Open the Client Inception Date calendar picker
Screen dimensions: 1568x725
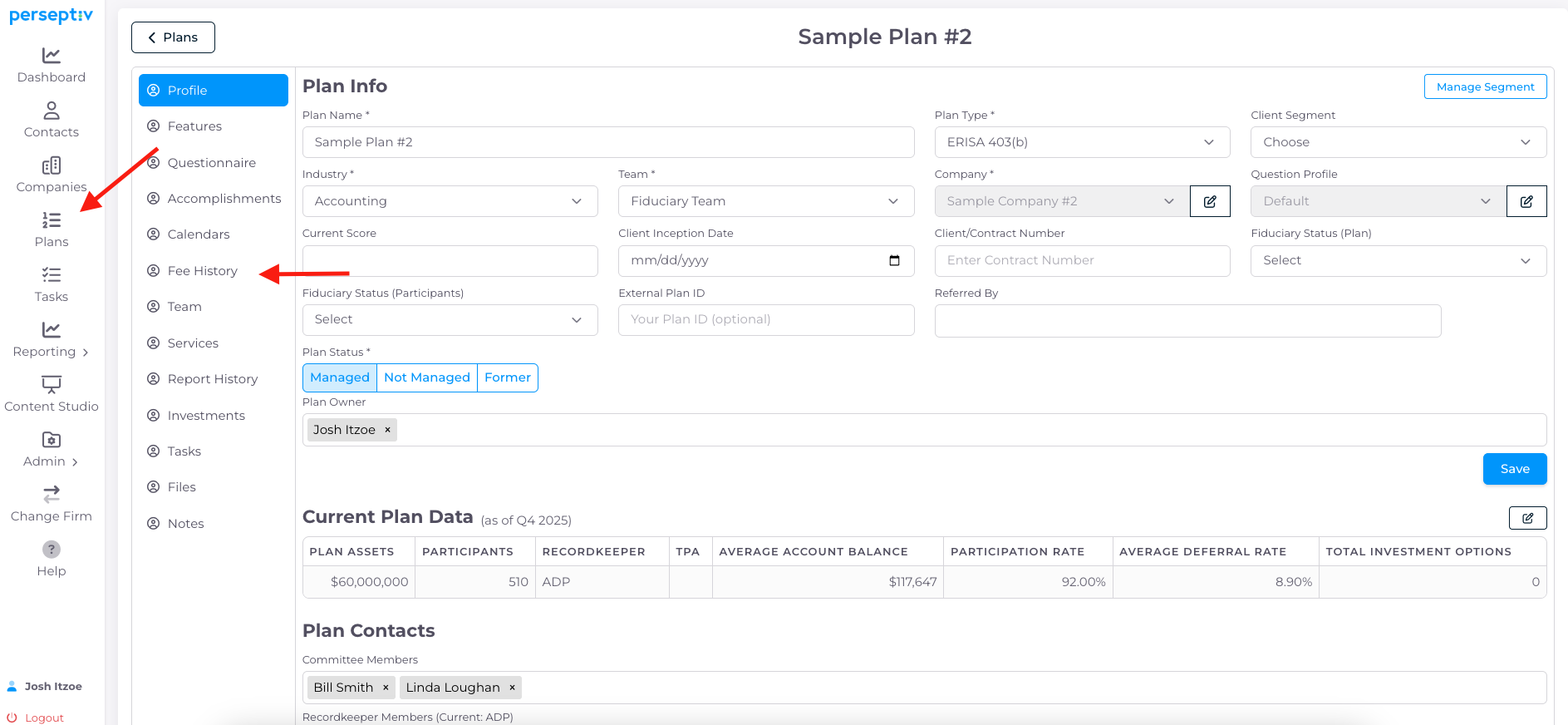894,260
